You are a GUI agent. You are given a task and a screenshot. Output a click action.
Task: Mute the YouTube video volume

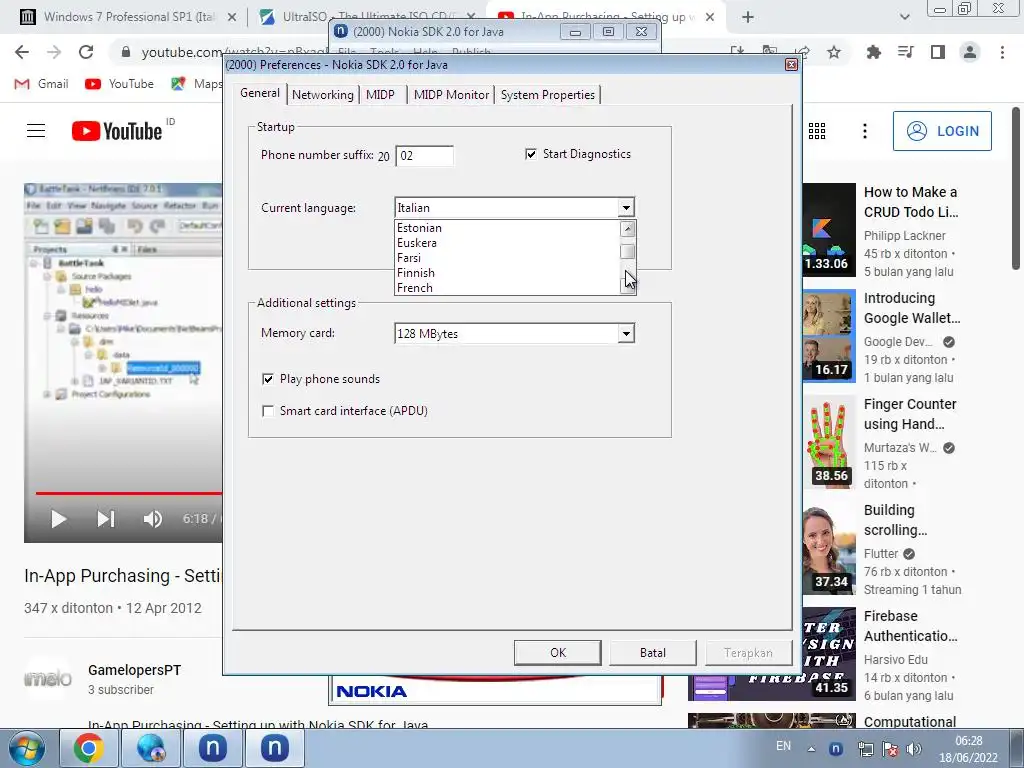pyautogui.click(x=152, y=519)
